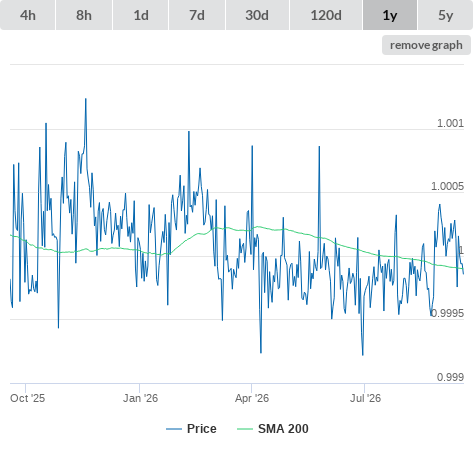Click the remove graph button

[426, 45]
